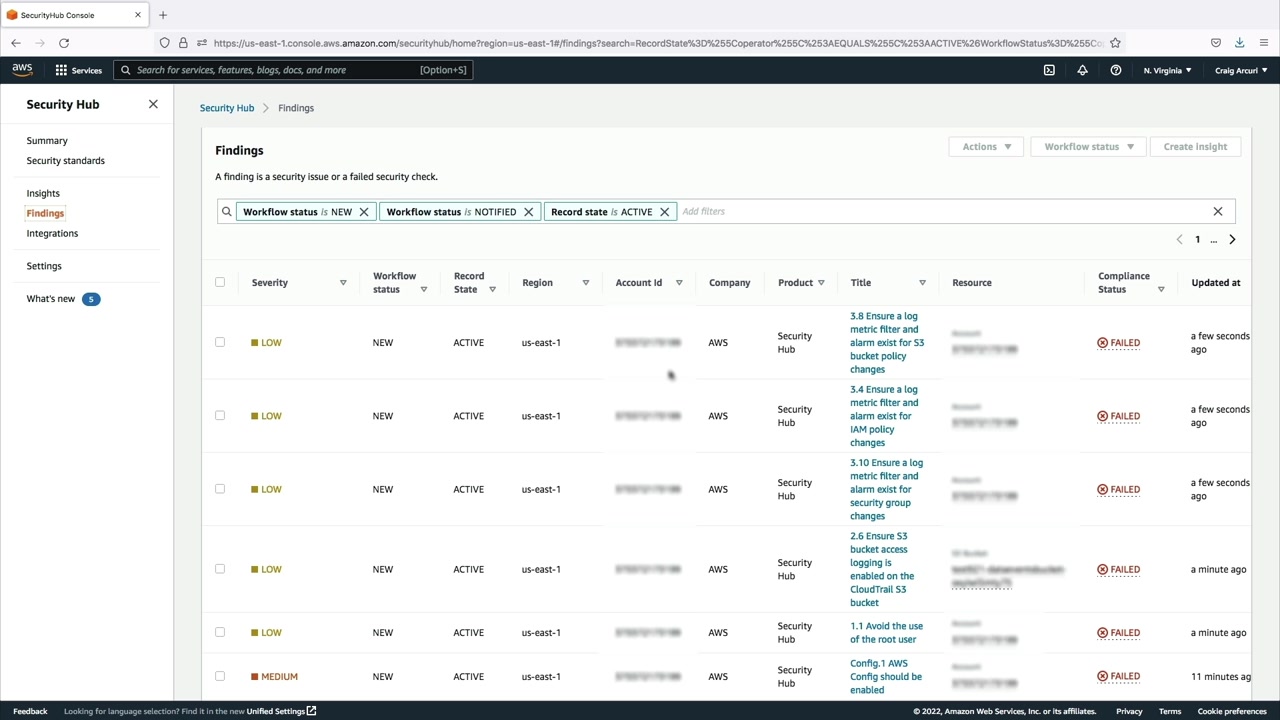Open the N. Virginia region selector
This screenshot has width=1280, height=720.
1167,70
